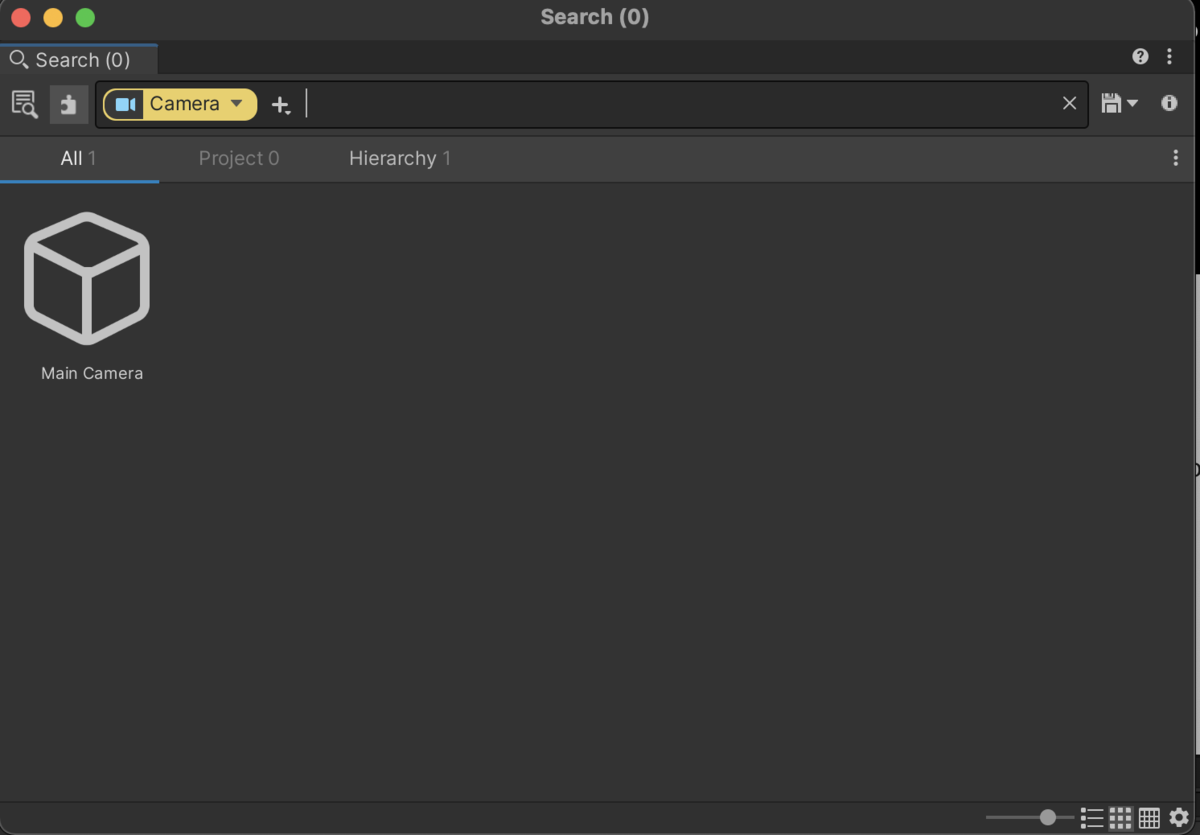Switch to the All results tab

tap(79, 158)
